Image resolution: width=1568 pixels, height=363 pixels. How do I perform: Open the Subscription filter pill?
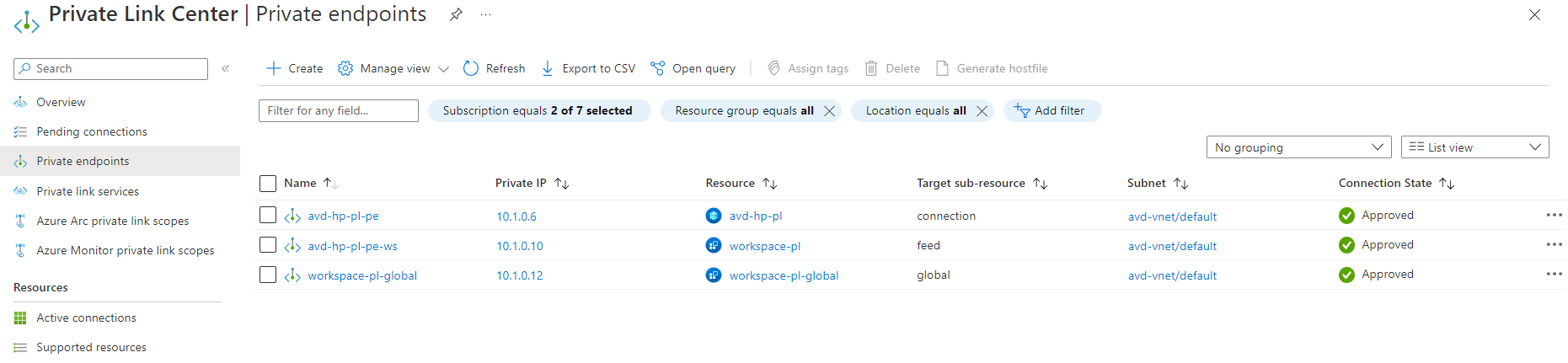pos(539,110)
